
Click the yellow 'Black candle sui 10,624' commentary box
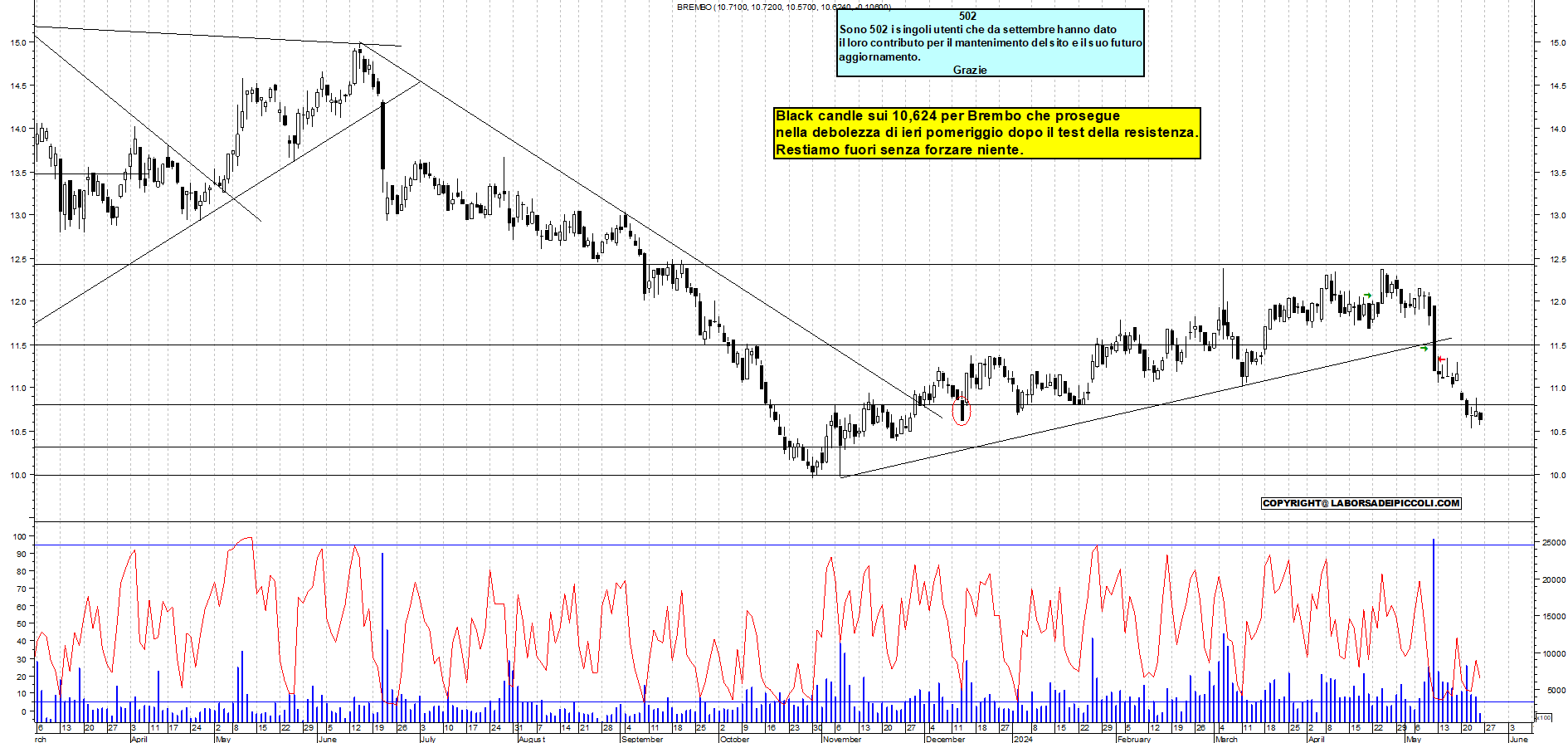[987, 133]
